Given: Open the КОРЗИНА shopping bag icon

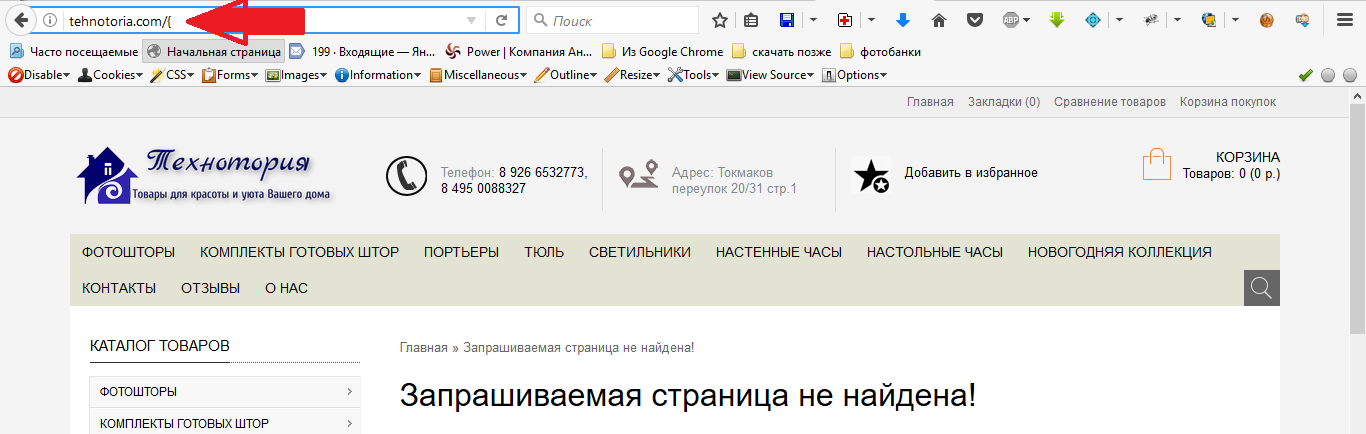Looking at the screenshot, I should pyautogui.click(x=1157, y=164).
